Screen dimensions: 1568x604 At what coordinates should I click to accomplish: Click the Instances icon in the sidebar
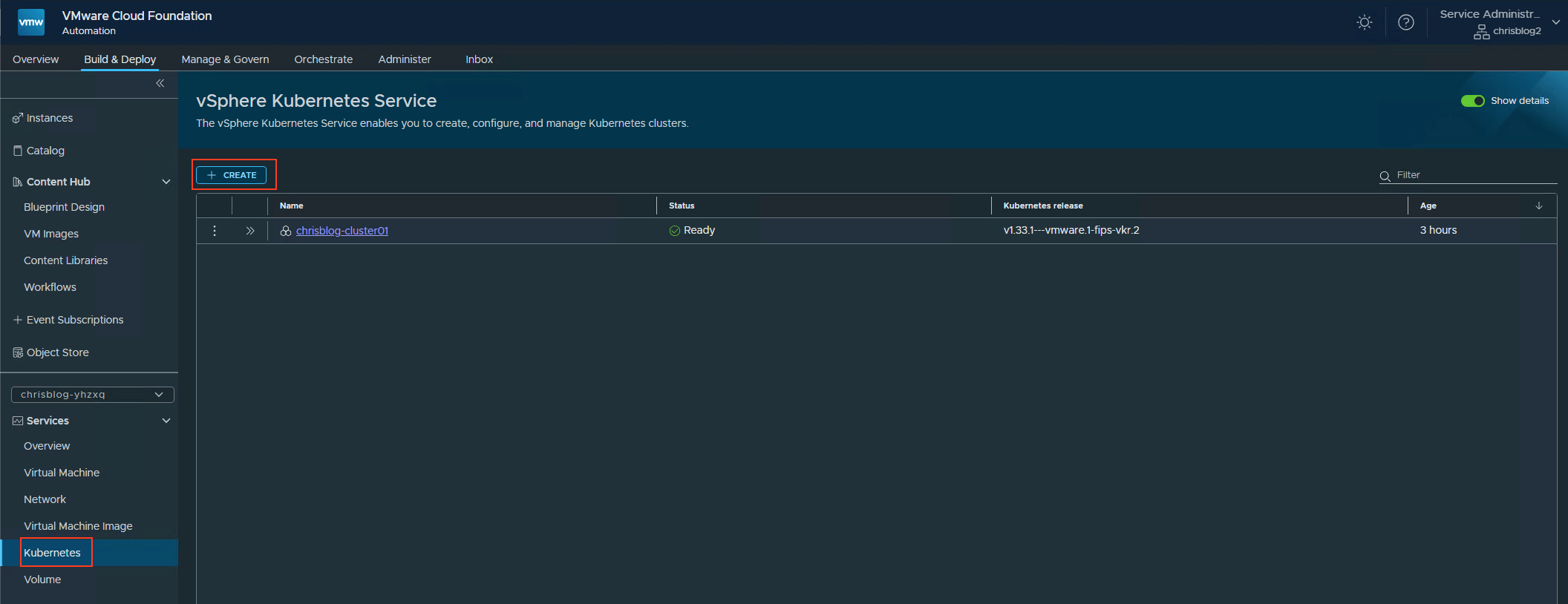pyautogui.click(x=18, y=118)
